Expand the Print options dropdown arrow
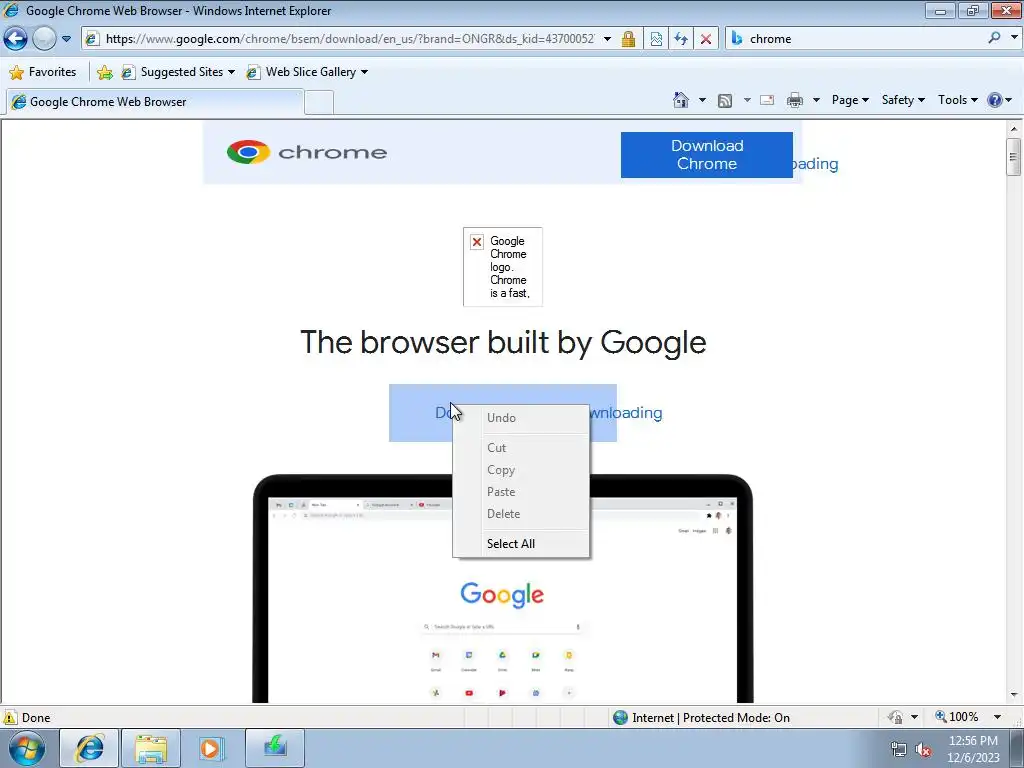This screenshot has width=1024, height=768. [816, 100]
